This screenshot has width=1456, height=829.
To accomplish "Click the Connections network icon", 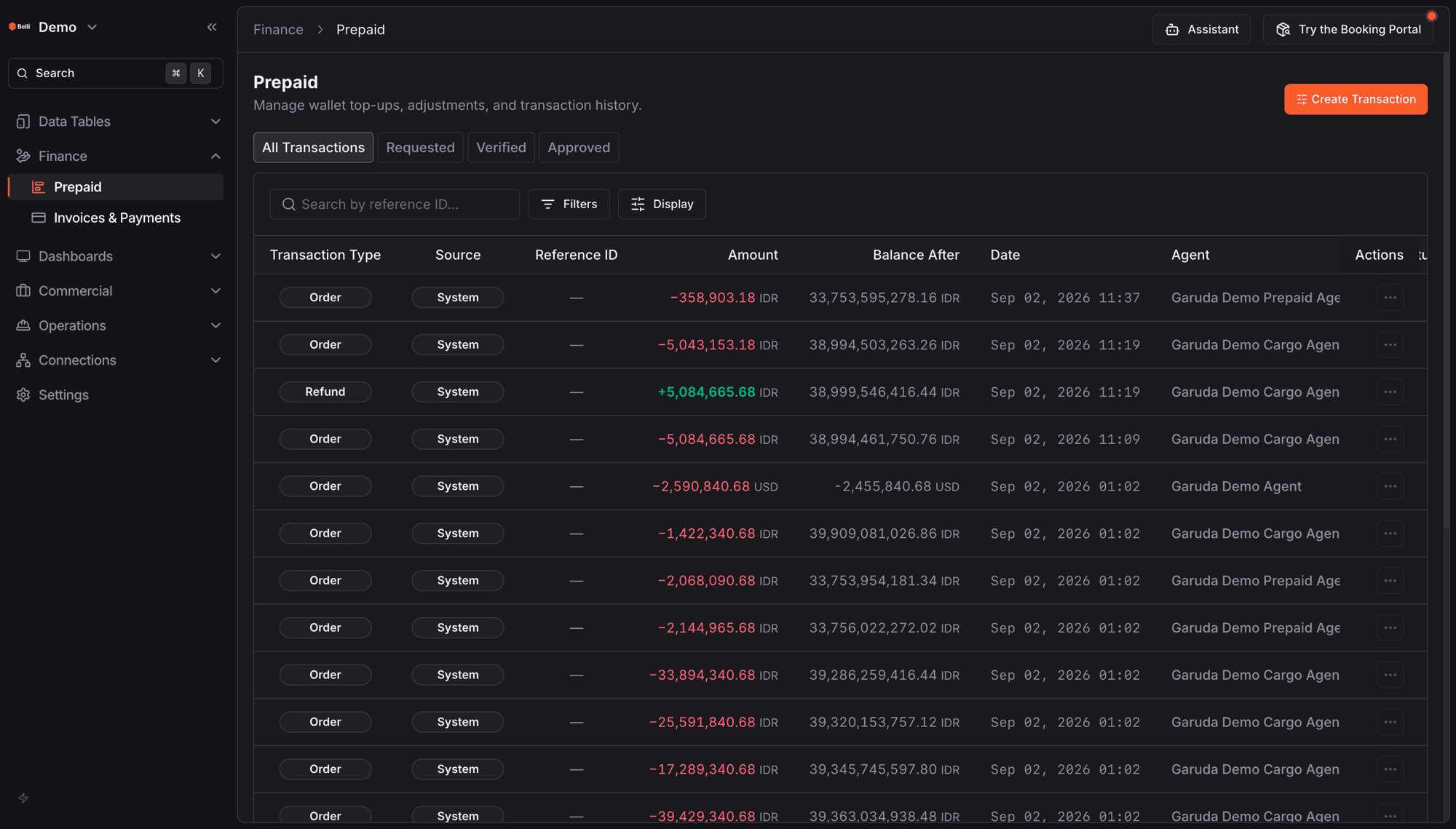I will pos(23,360).
